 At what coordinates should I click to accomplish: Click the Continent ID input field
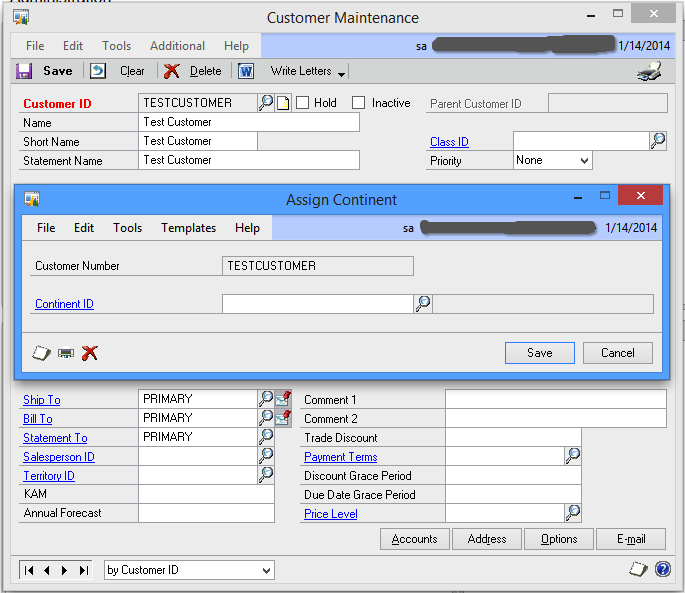(317, 304)
